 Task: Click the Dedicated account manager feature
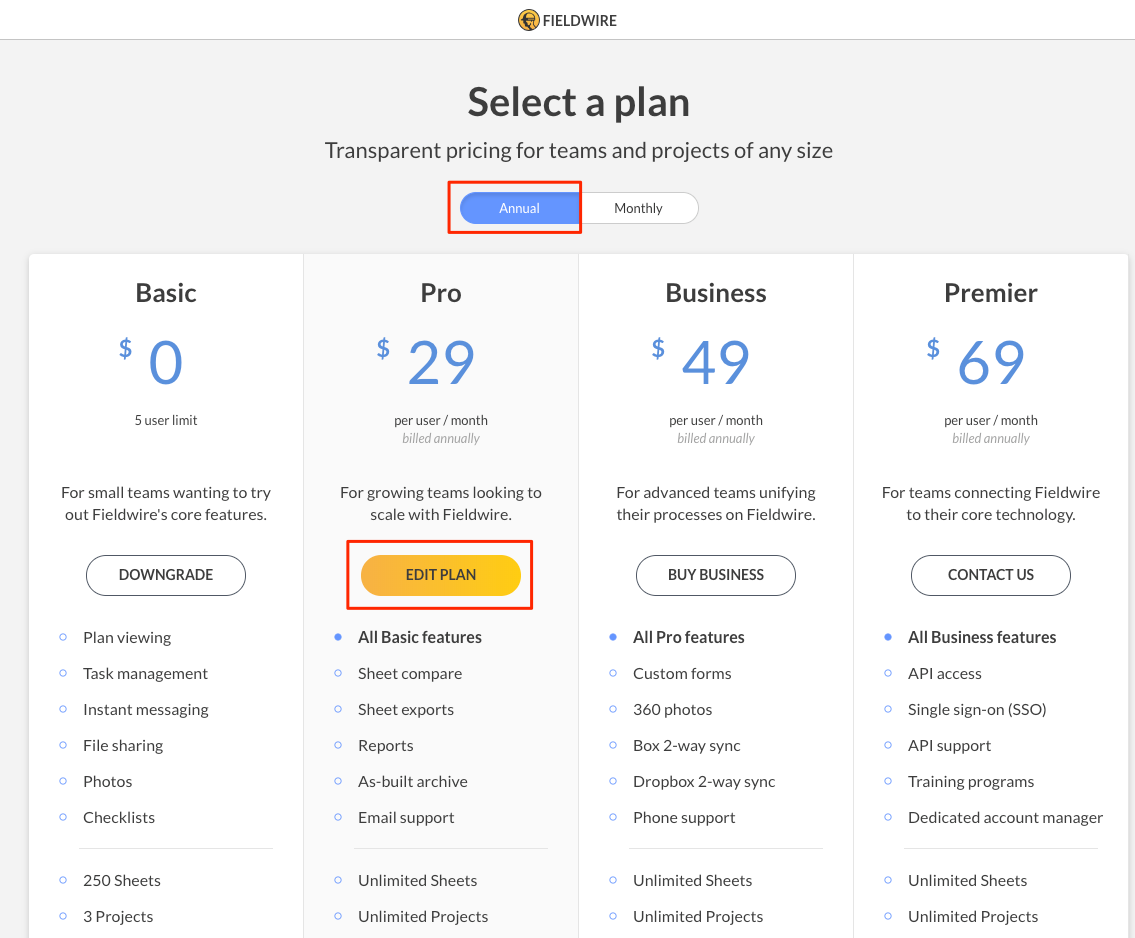coord(1005,818)
